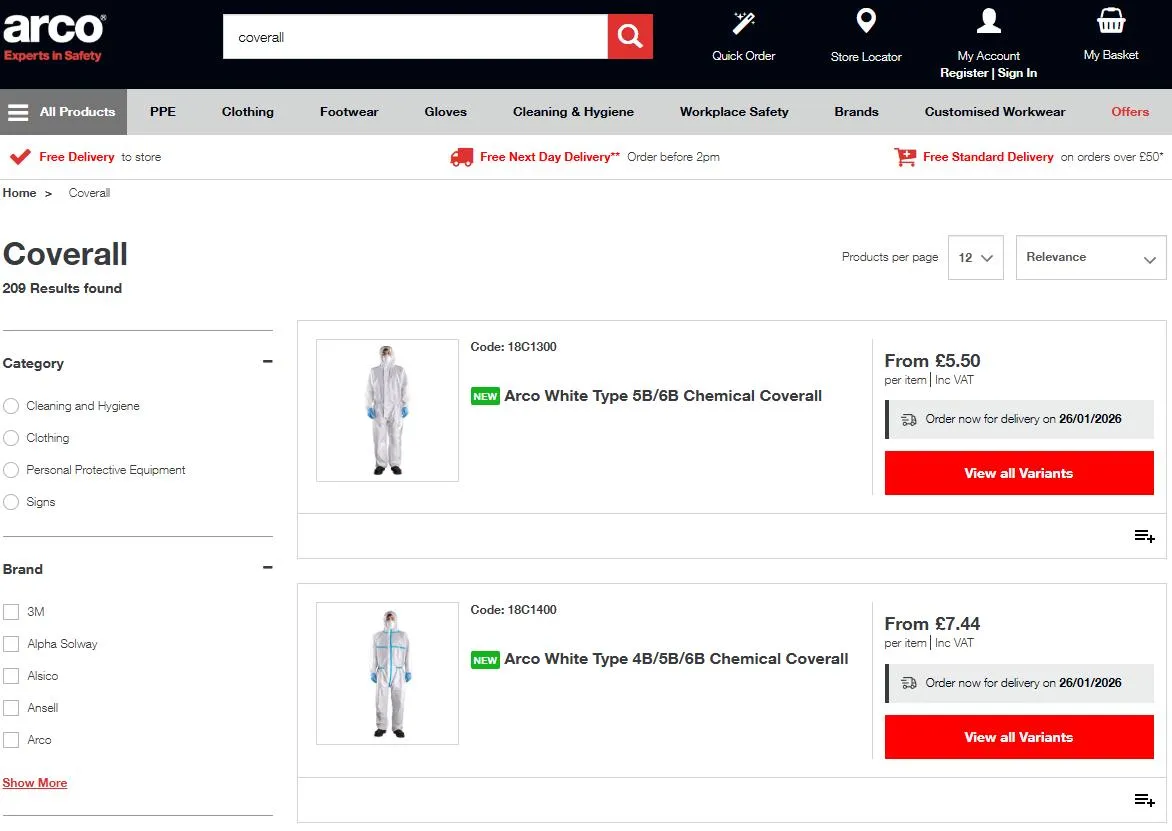This screenshot has width=1172, height=831.
Task: View all Variants for £7.44 coverall
Action: (1019, 737)
